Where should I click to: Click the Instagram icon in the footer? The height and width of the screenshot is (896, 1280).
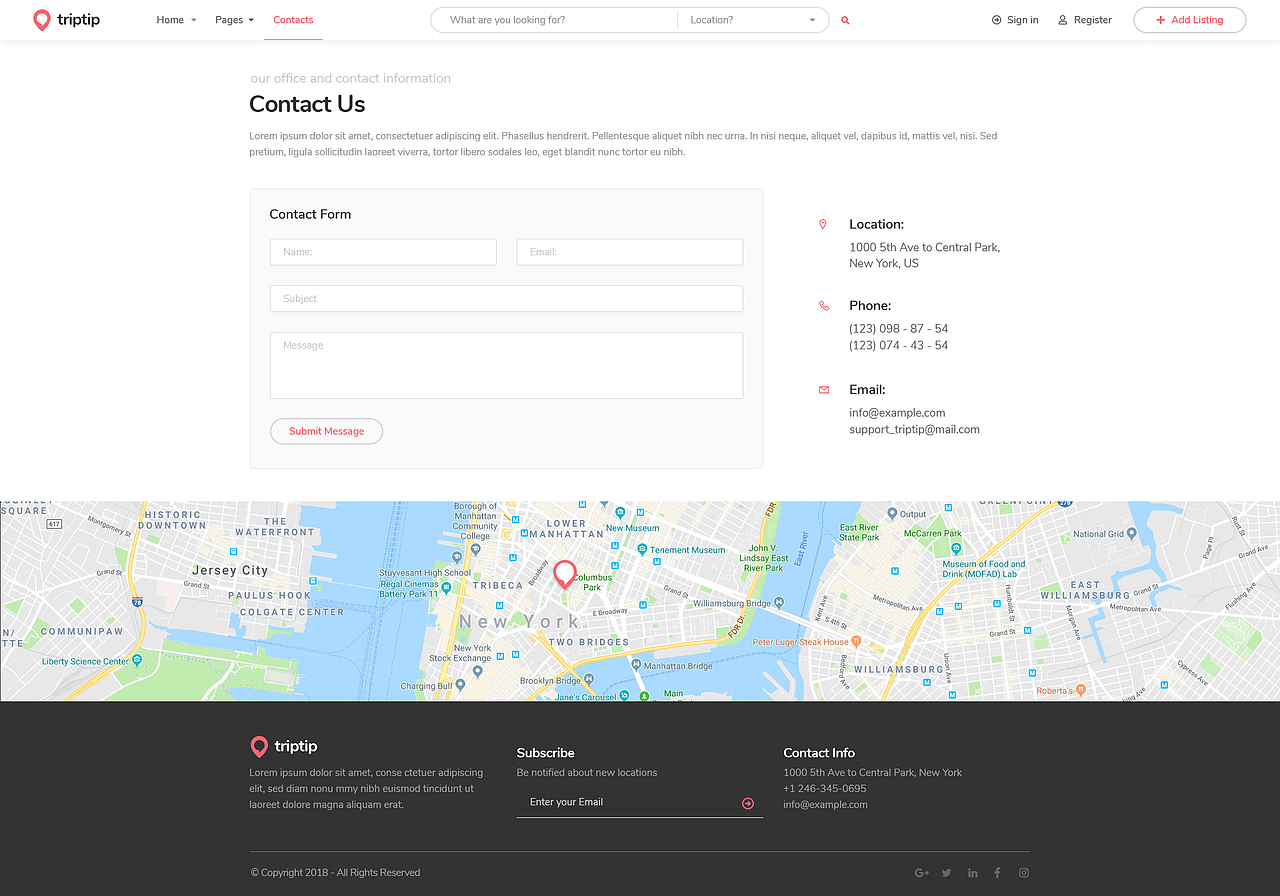click(1023, 872)
